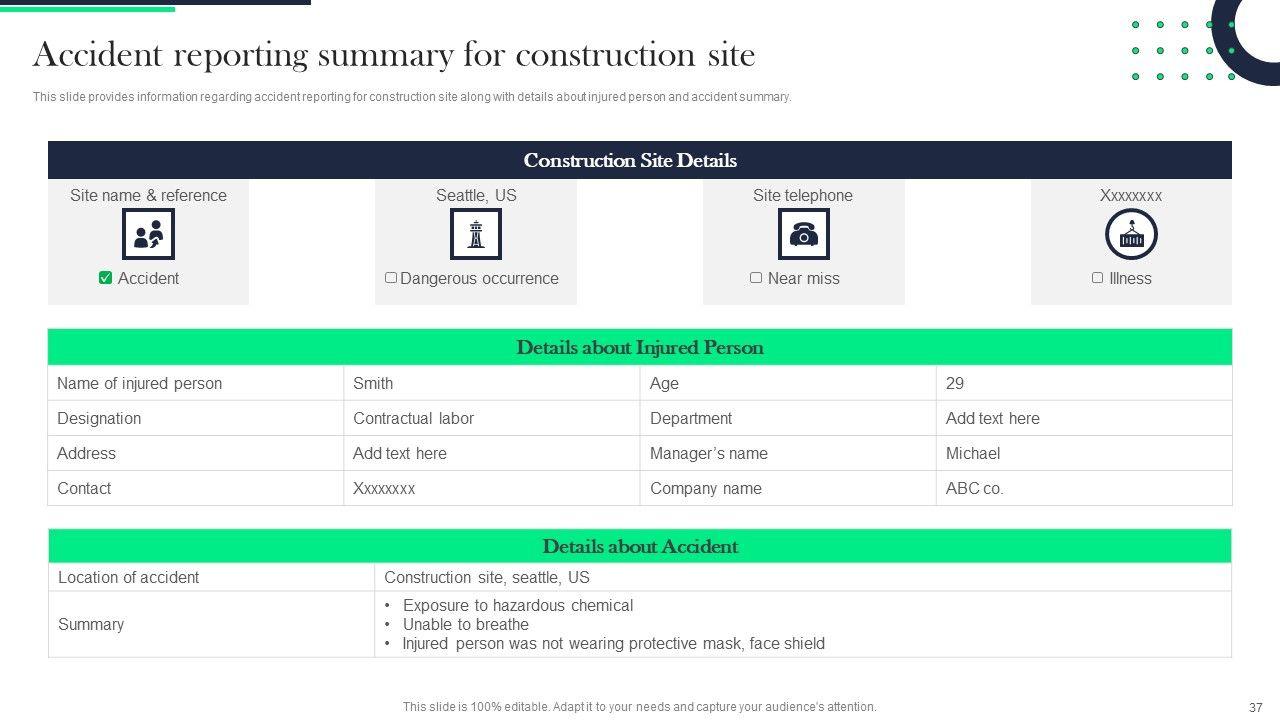
Task: Click the site telephone icon
Action: pyautogui.click(x=803, y=235)
